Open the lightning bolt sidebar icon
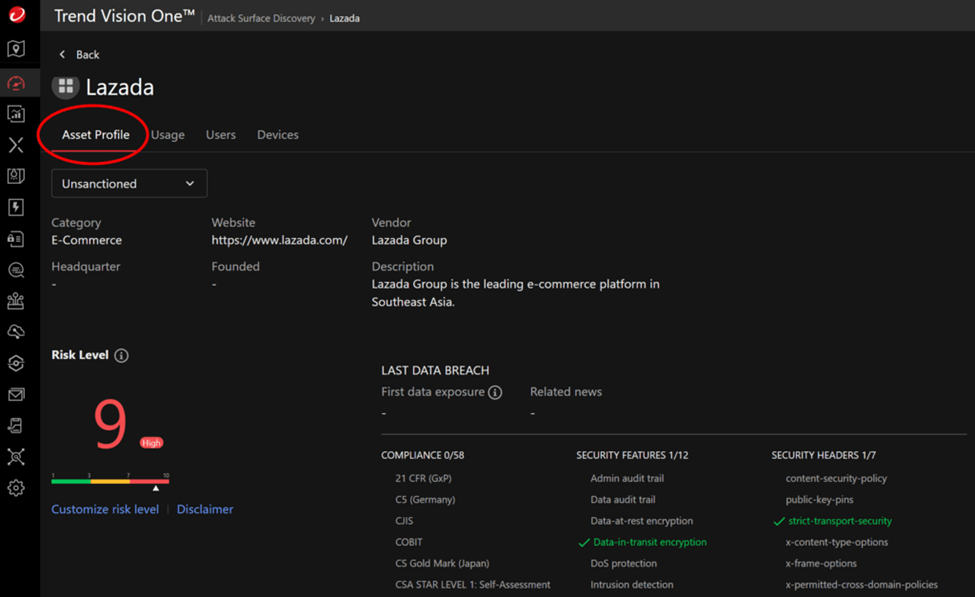This screenshot has width=975, height=597. [16, 207]
